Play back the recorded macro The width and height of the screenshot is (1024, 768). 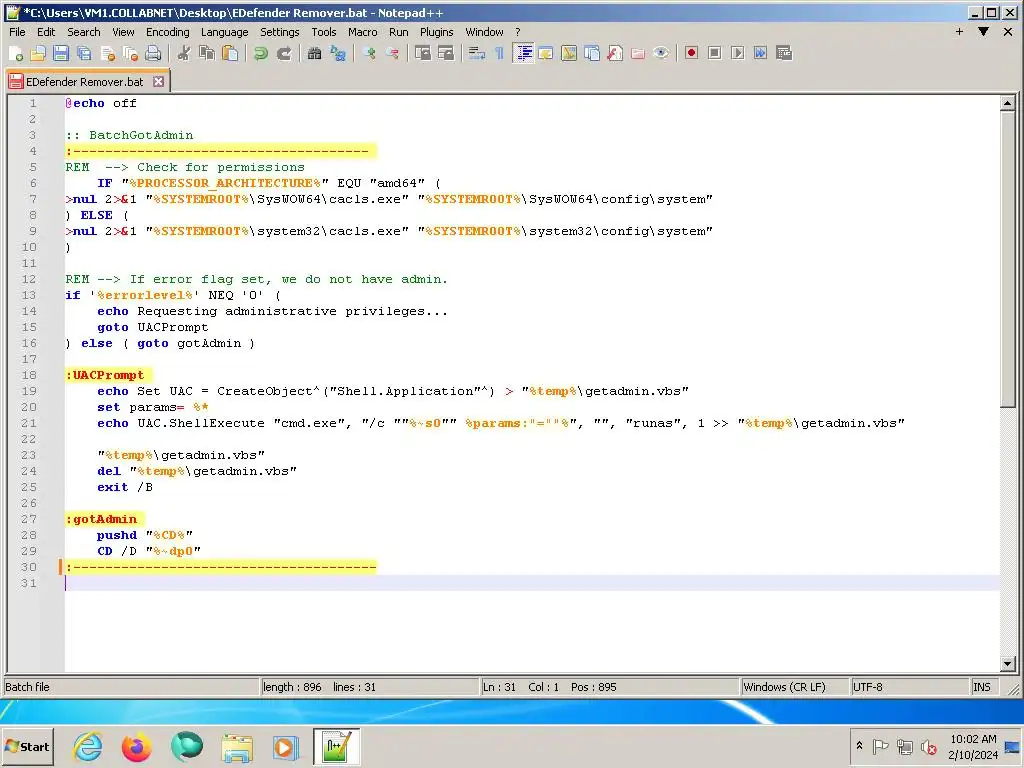click(737, 54)
